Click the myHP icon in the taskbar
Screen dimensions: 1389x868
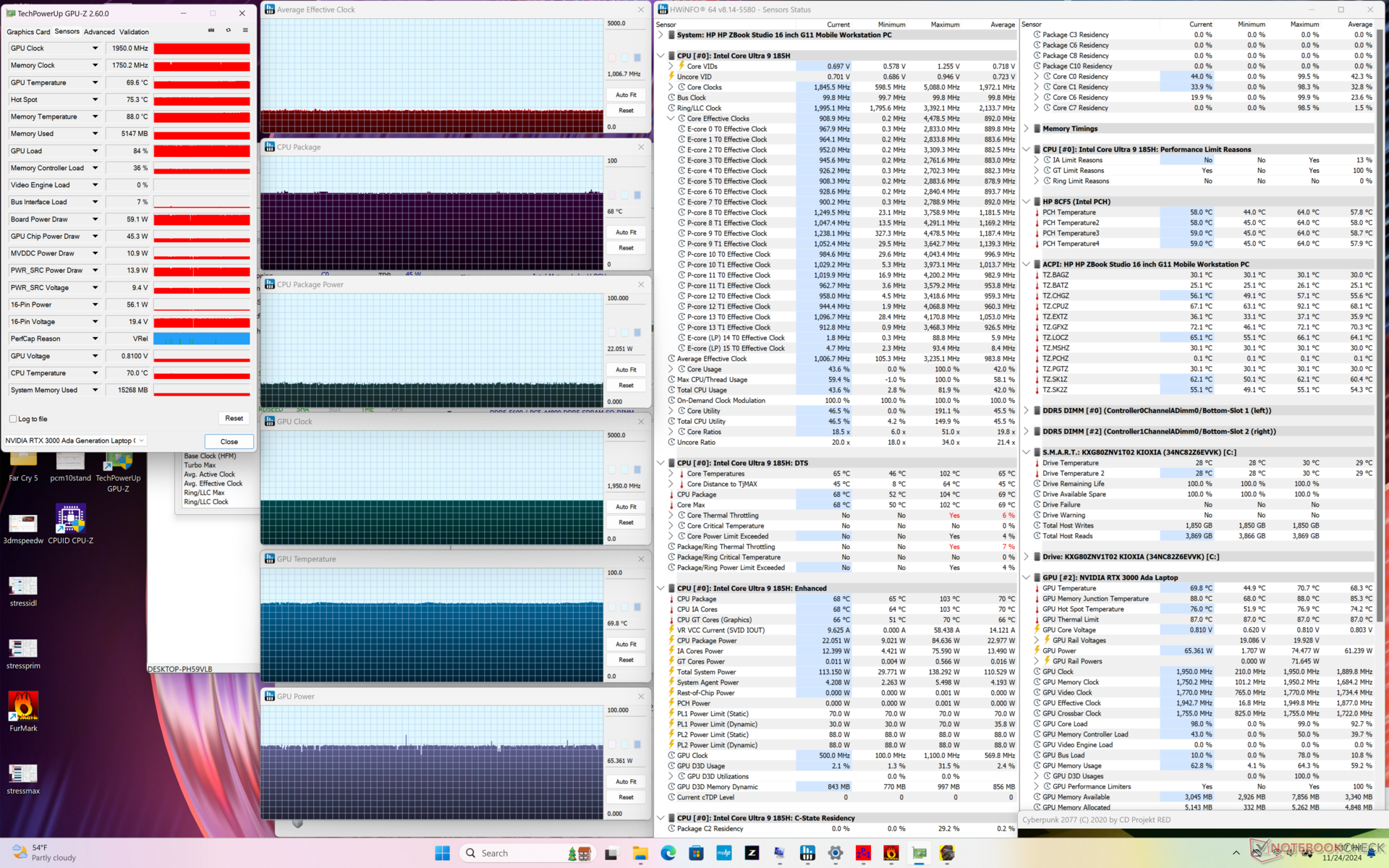click(724, 853)
